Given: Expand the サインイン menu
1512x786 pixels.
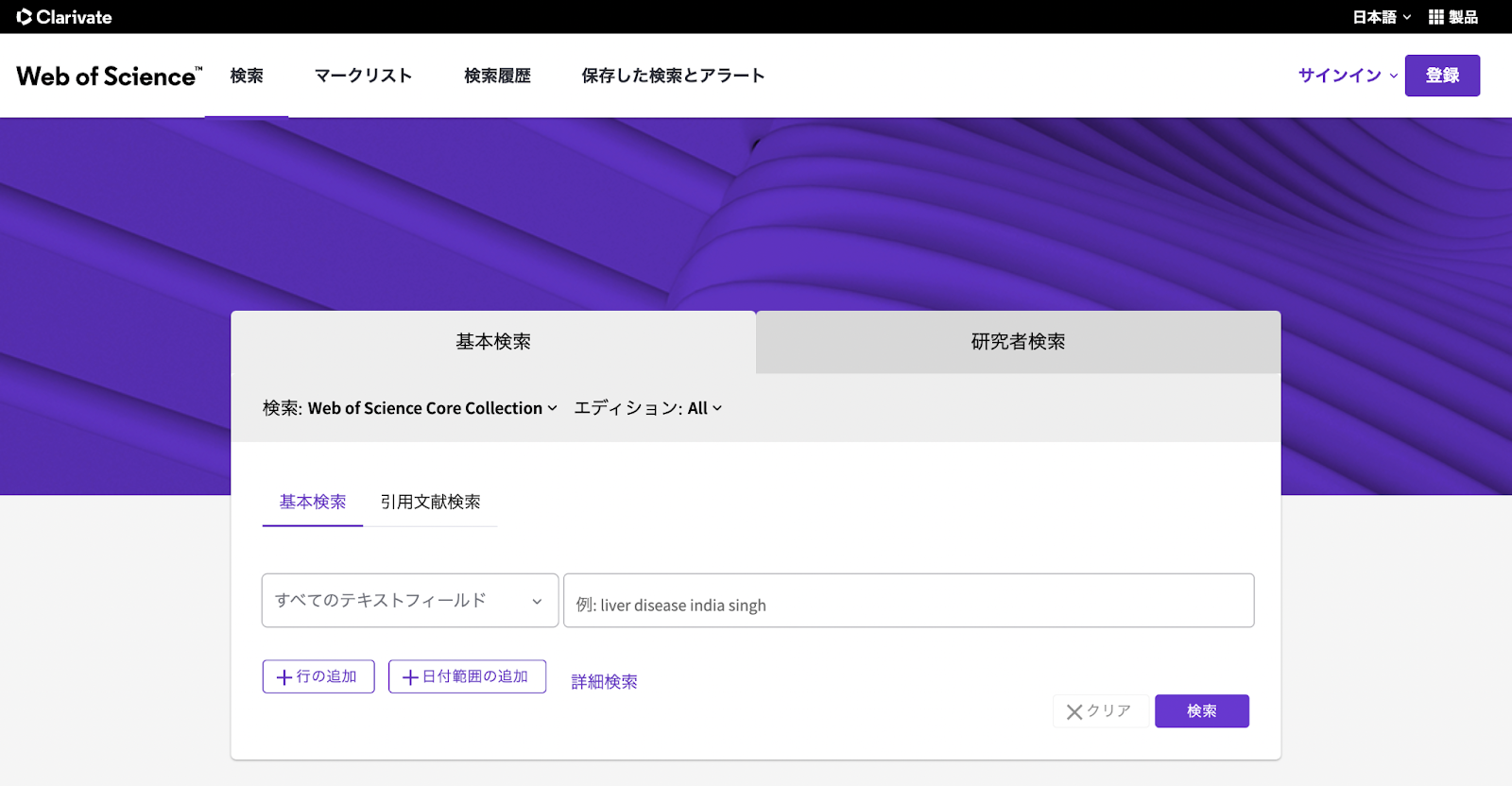Looking at the screenshot, I should tap(1347, 76).
